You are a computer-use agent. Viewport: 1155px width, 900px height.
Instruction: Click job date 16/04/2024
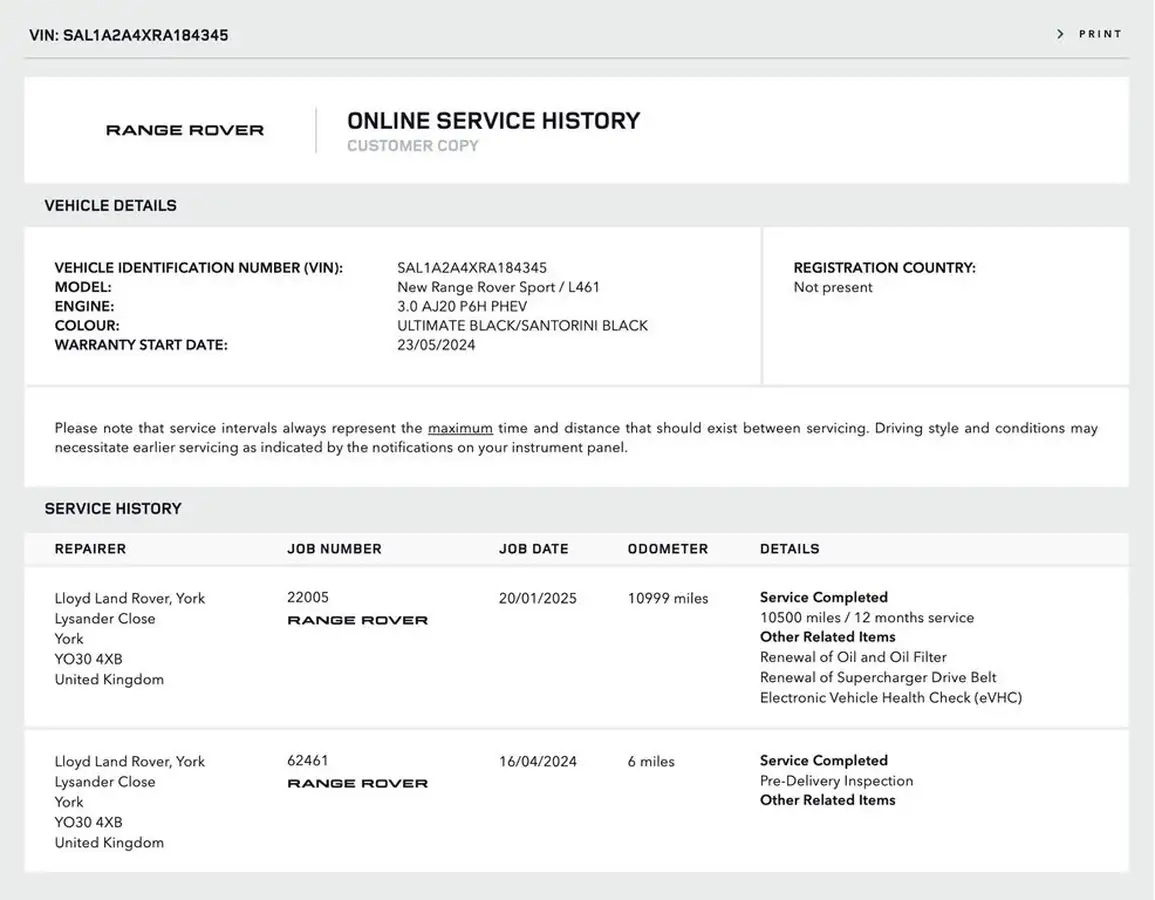coord(538,762)
